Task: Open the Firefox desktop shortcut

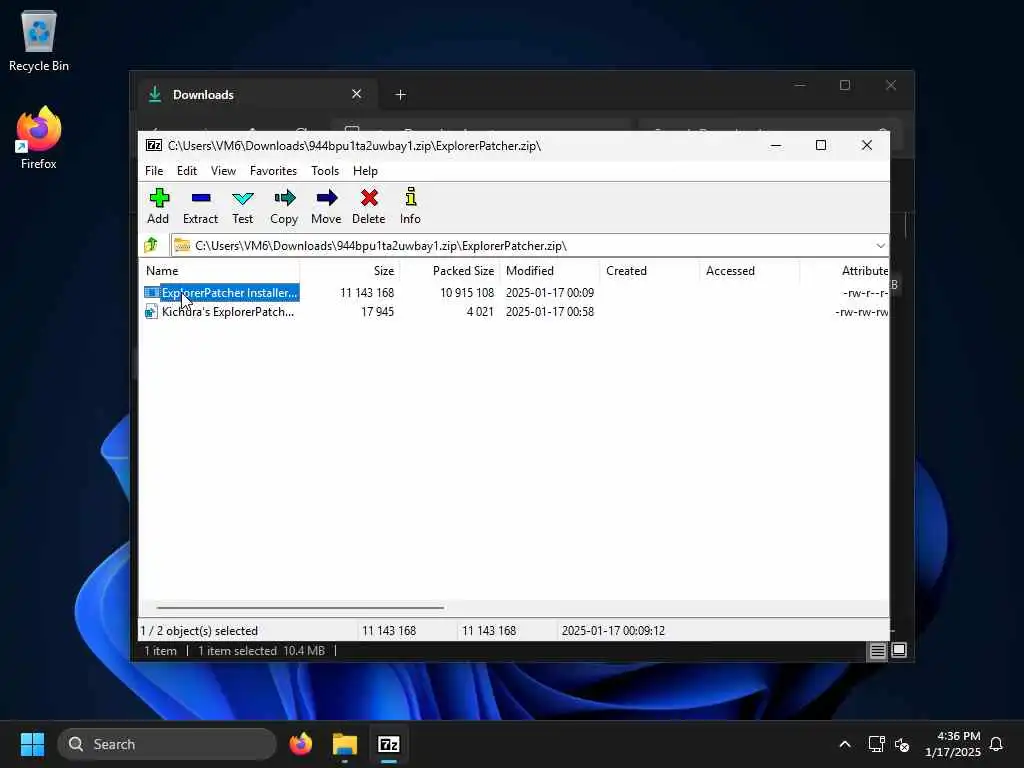Action: click(39, 139)
